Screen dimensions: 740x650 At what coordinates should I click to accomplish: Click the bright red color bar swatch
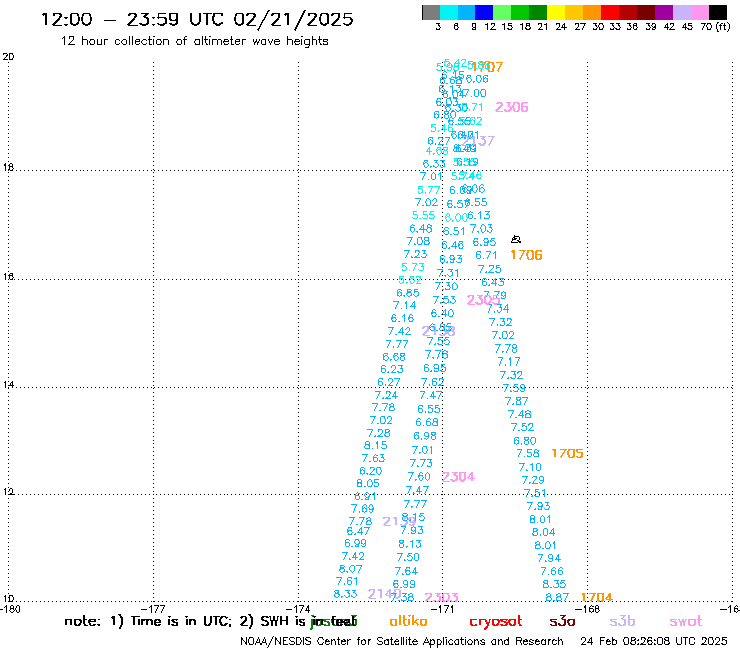coord(610,12)
